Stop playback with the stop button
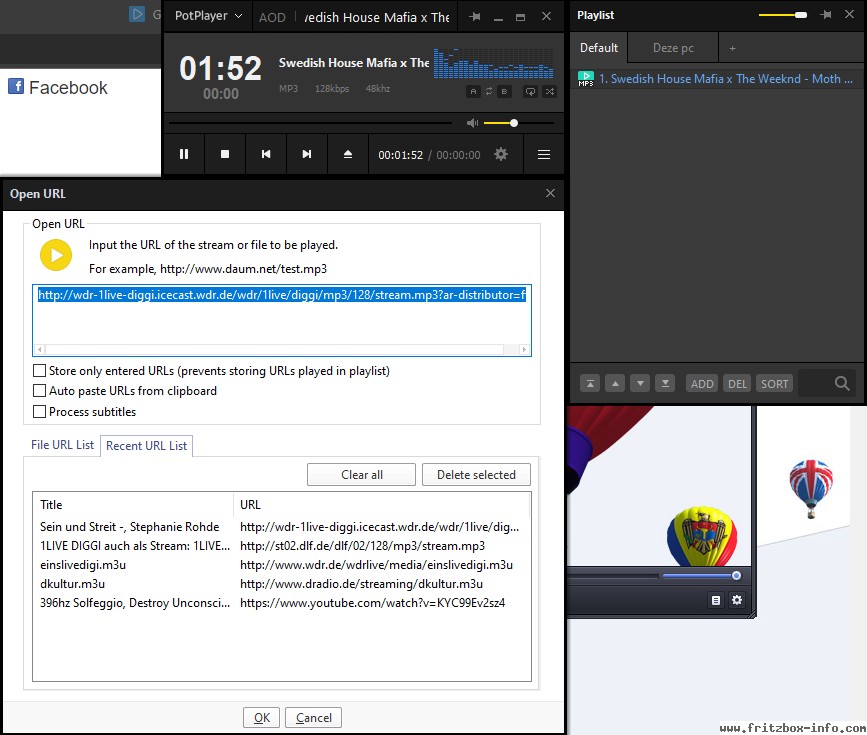867x735 pixels. click(x=225, y=154)
